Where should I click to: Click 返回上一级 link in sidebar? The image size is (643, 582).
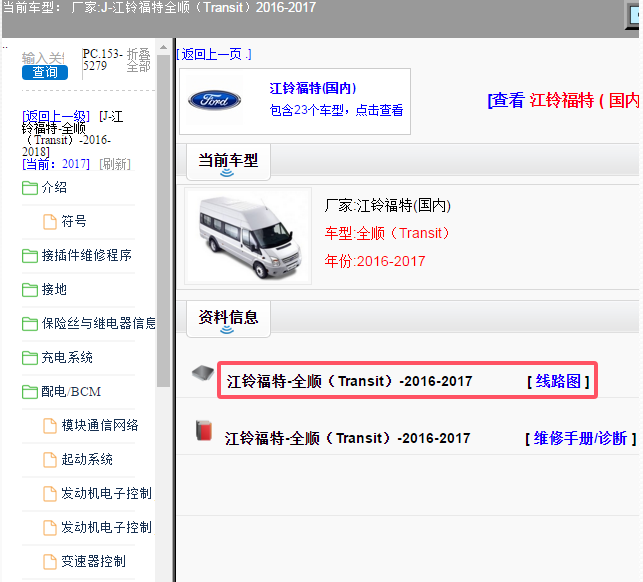click(56, 116)
